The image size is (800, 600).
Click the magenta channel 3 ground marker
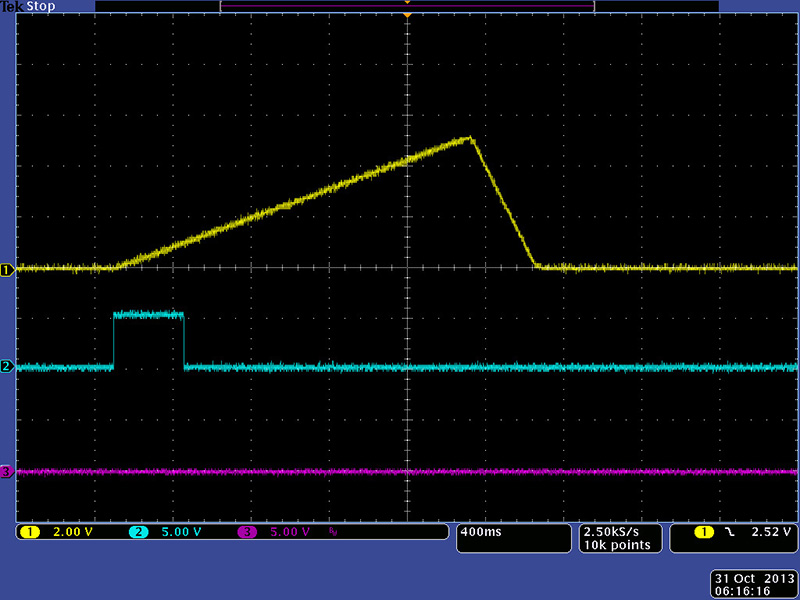tap(6, 471)
